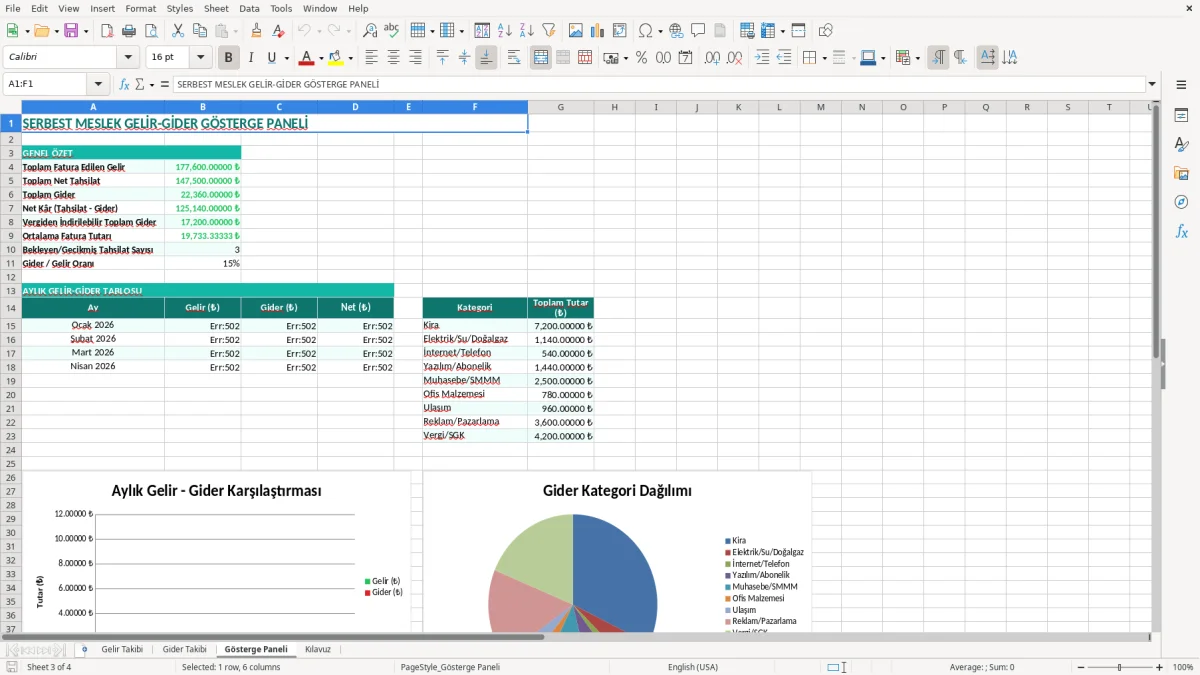1200x675 pixels.
Task: Open the sidebar Styles panel
Action: (x=1181, y=145)
